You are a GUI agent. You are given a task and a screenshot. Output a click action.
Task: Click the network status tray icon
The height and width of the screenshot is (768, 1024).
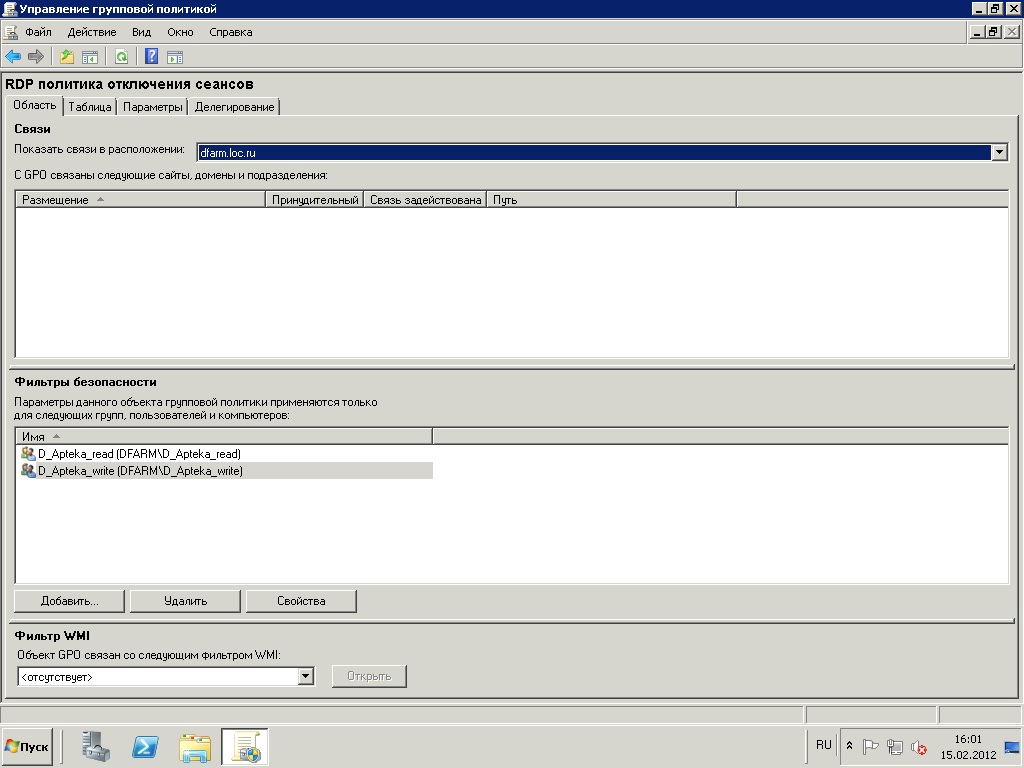coord(895,746)
